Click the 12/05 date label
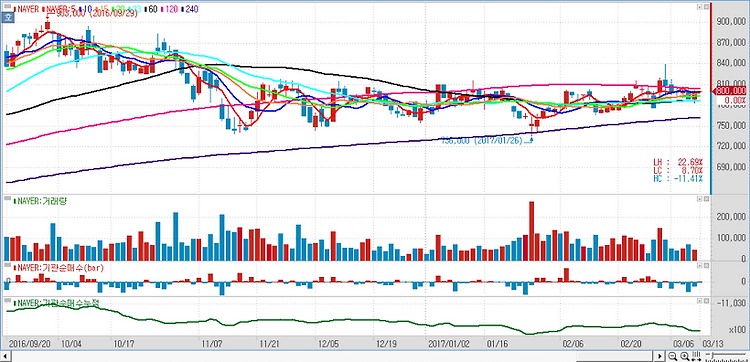Screen dimensions: 750x362 329,343
